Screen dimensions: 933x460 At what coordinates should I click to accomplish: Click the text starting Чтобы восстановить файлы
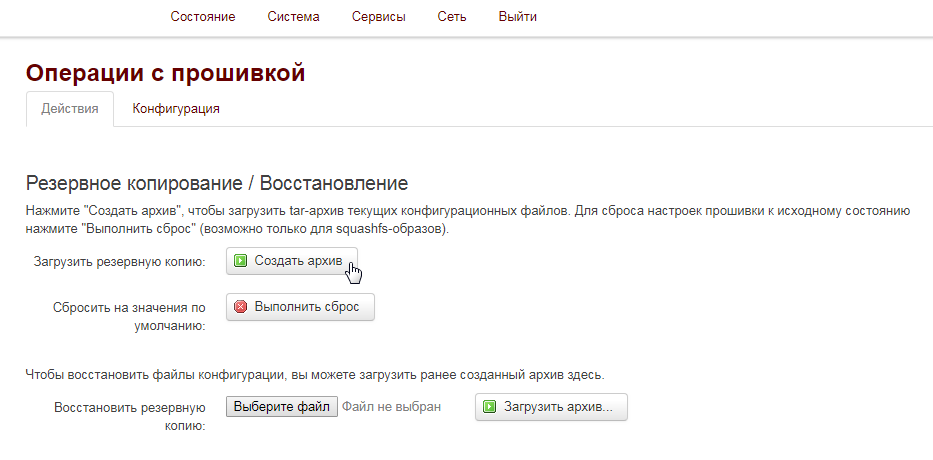tap(315, 375)
